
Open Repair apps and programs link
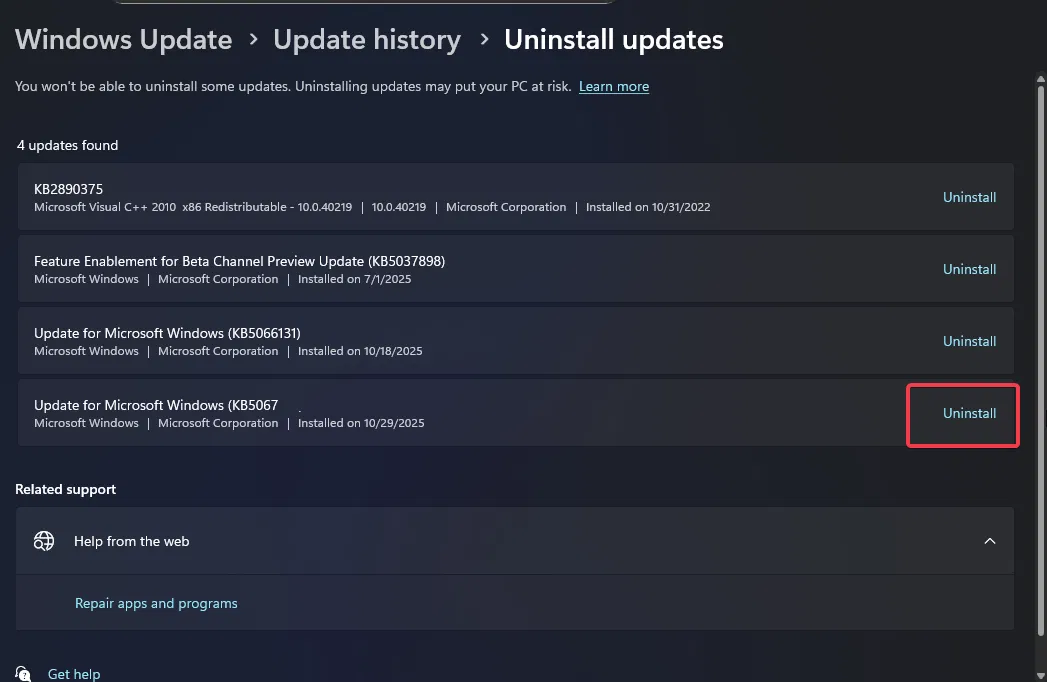(x=156, y=603)
